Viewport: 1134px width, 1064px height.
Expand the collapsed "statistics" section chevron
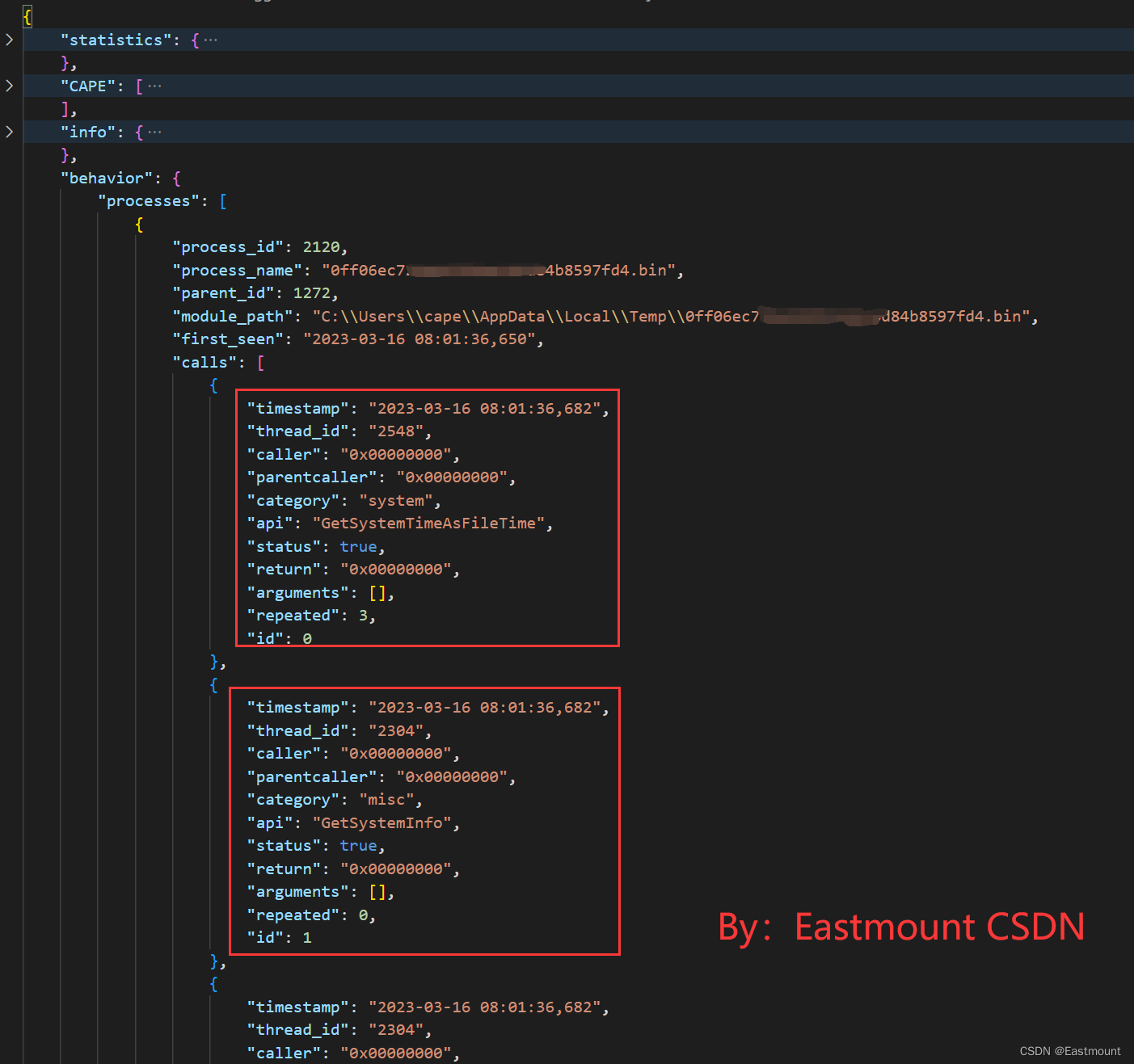pyautogui.click(x=9, y=40)
